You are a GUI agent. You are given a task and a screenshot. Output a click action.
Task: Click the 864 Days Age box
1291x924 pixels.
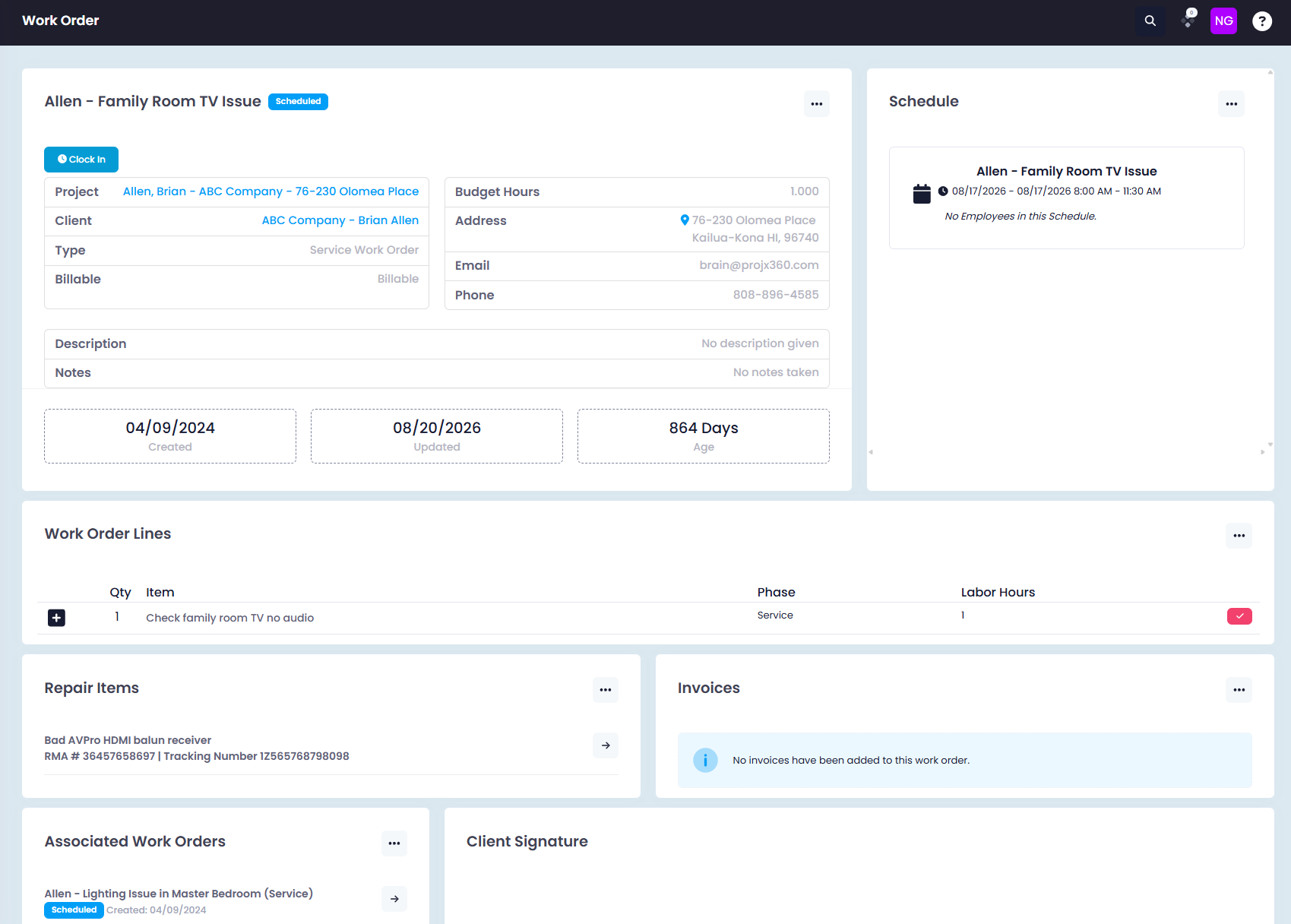tap(704, 436)
